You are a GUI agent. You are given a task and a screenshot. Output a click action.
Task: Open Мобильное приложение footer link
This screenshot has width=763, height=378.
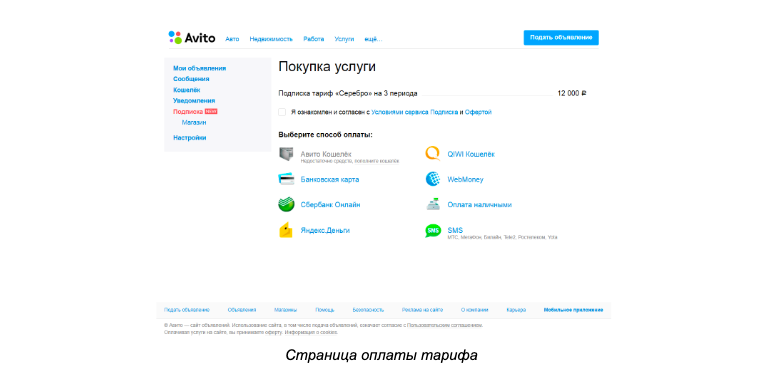[573, 310]
